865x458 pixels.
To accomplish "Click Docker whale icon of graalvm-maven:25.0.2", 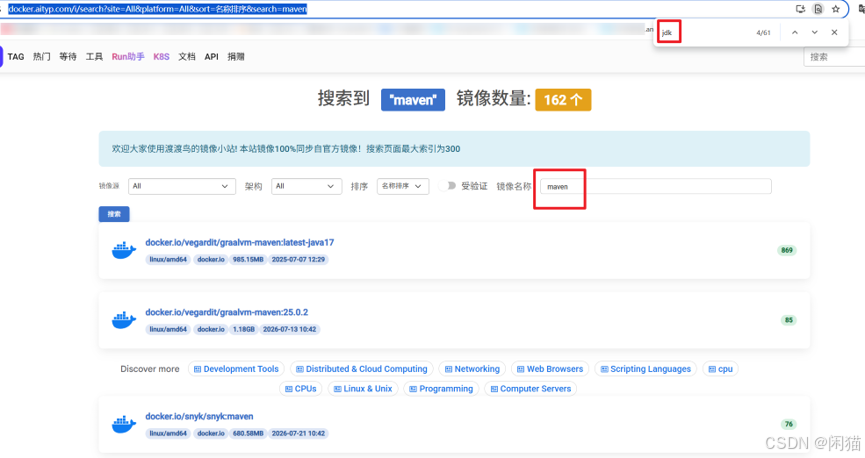I will pos(124,320).
